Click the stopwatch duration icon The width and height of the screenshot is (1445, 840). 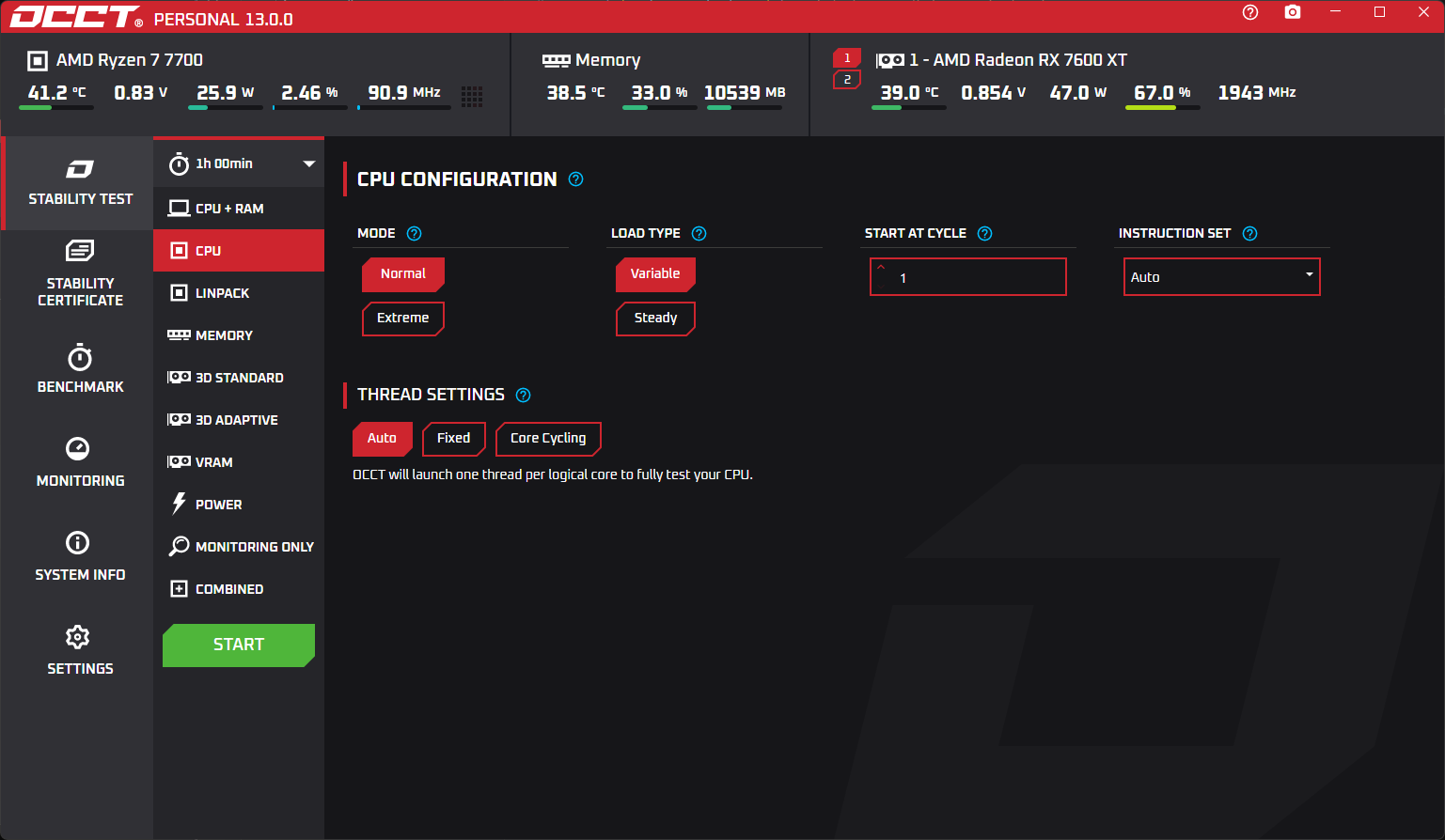point(179,164)
